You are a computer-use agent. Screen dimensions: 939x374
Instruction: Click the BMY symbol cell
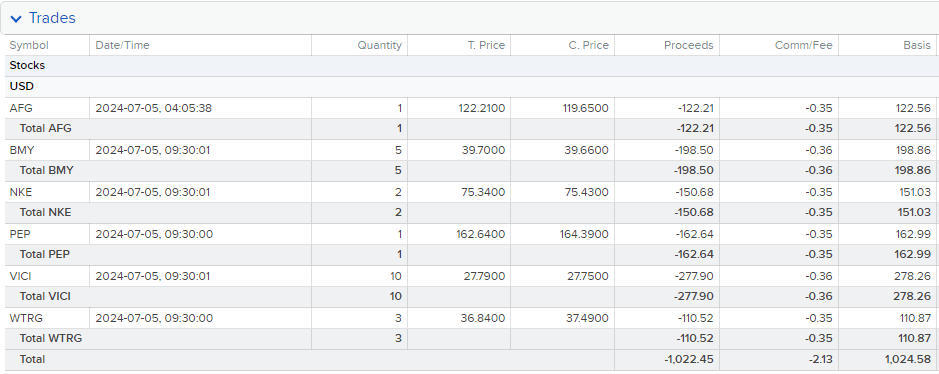22,150
